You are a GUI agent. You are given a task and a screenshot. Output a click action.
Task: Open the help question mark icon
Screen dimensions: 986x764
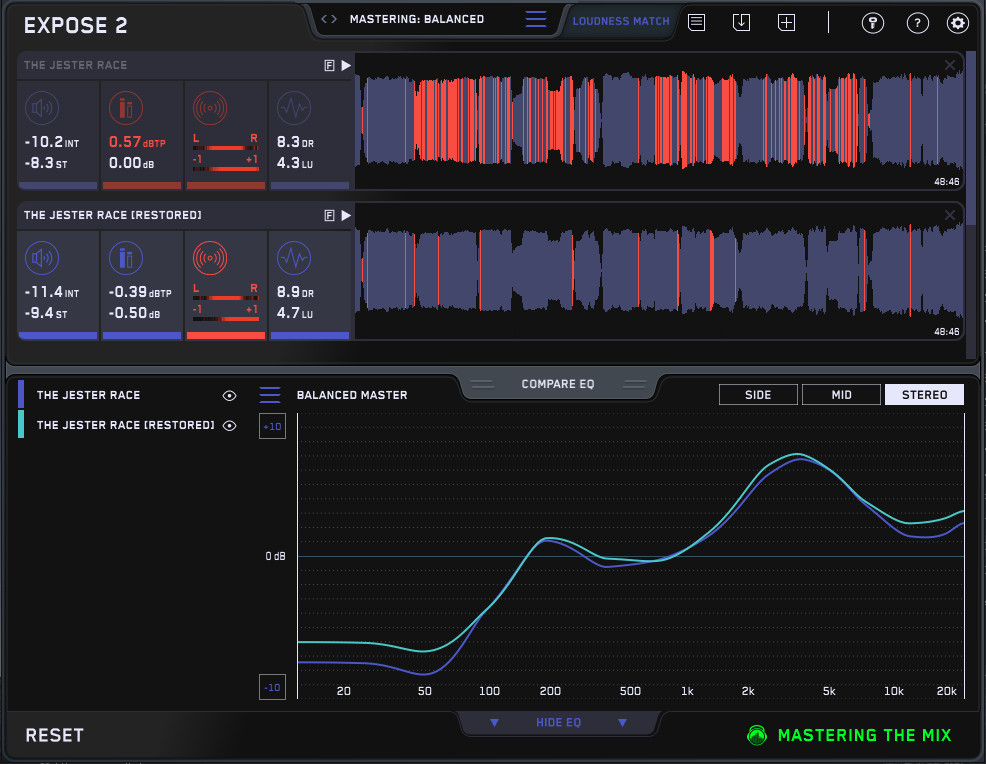916,22
